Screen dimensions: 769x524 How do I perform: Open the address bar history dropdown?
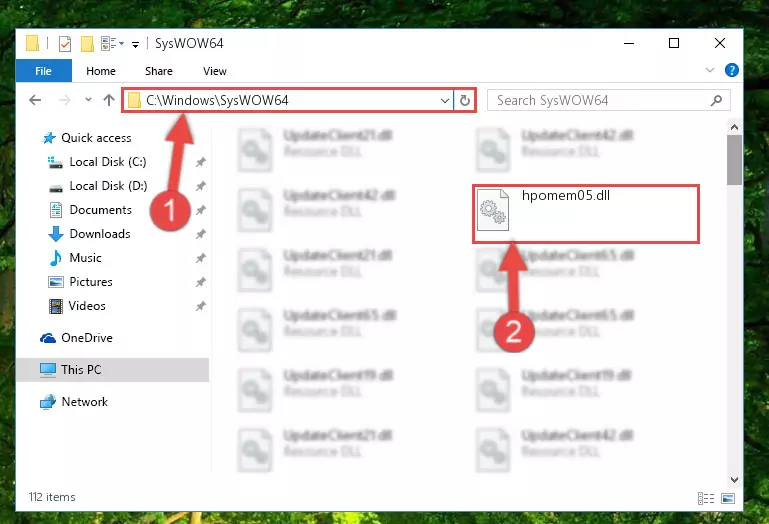click(445, 101)
